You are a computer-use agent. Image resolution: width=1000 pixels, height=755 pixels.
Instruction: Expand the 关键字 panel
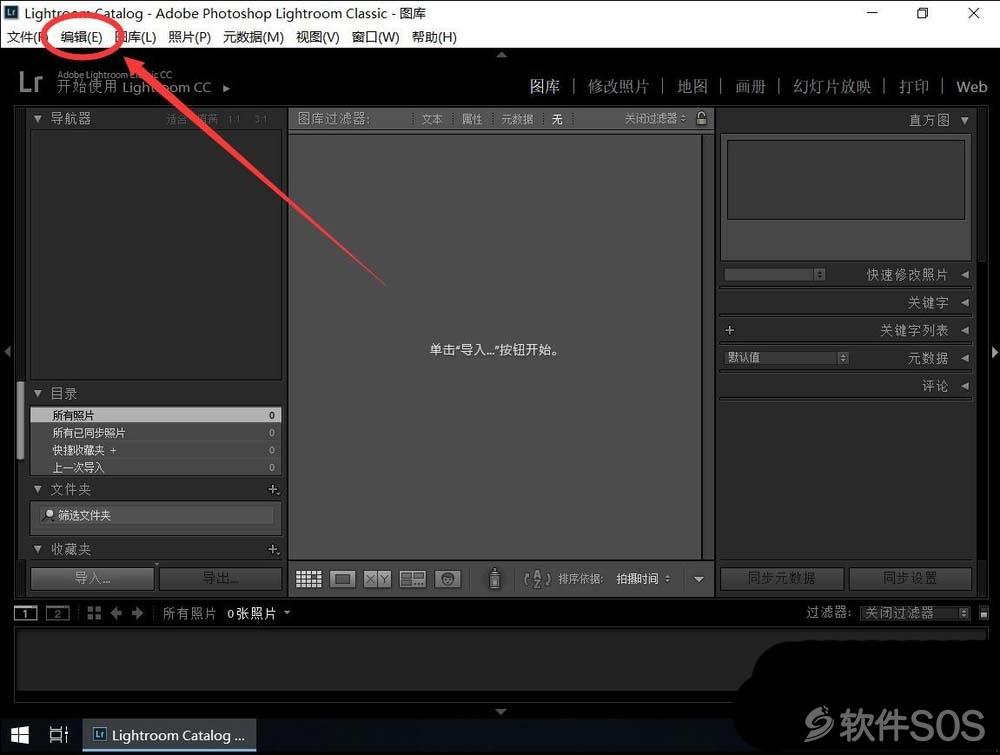(x=965, y=302)
